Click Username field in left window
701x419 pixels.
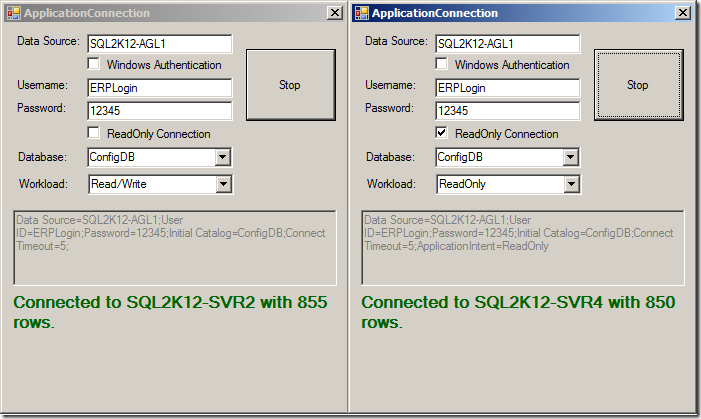pos(160,88)
